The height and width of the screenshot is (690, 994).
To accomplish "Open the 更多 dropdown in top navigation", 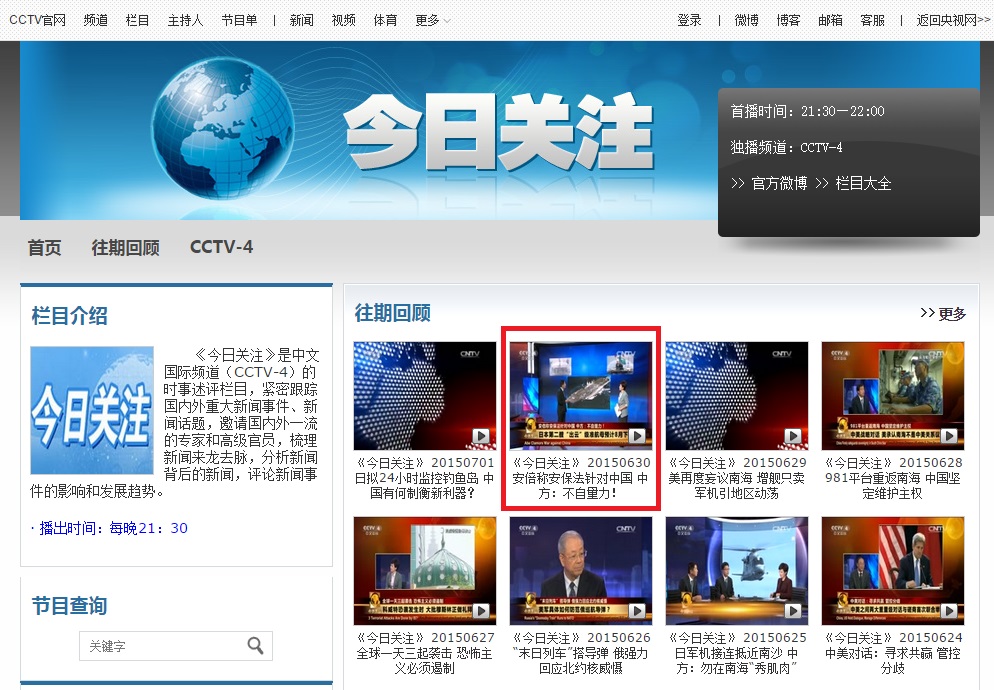I will pyautogui.click(x=429, y=19).
